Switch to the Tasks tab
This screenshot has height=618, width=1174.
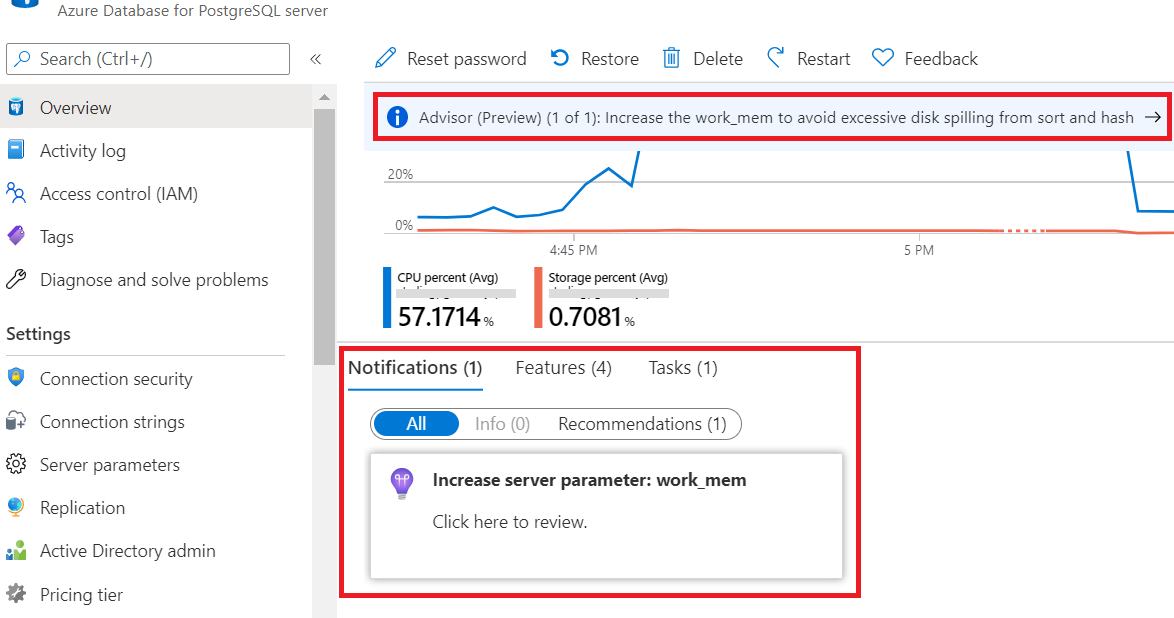pos(682,367)
